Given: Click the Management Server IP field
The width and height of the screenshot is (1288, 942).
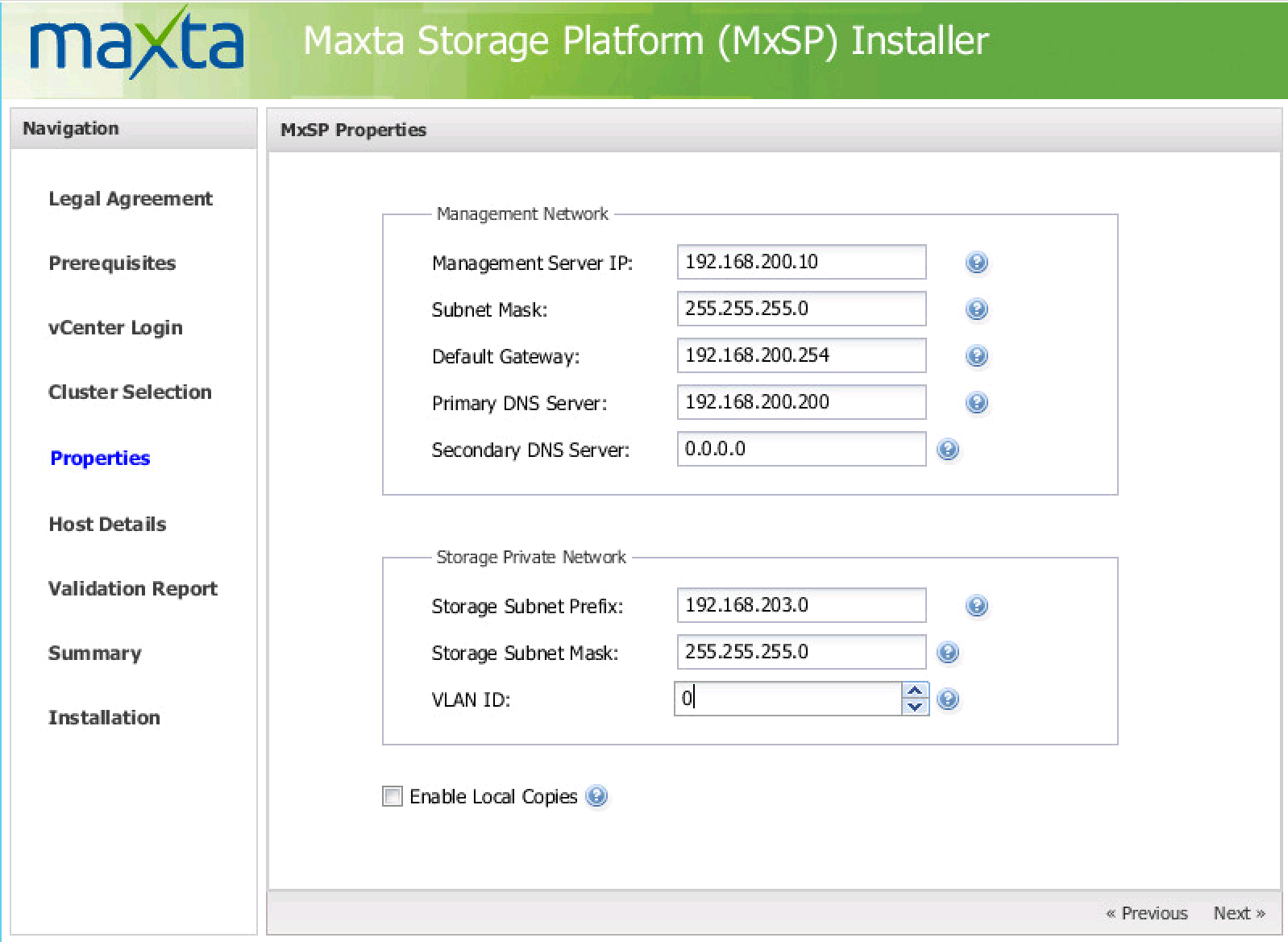Looking at the screenshot, I should point(800,262).
